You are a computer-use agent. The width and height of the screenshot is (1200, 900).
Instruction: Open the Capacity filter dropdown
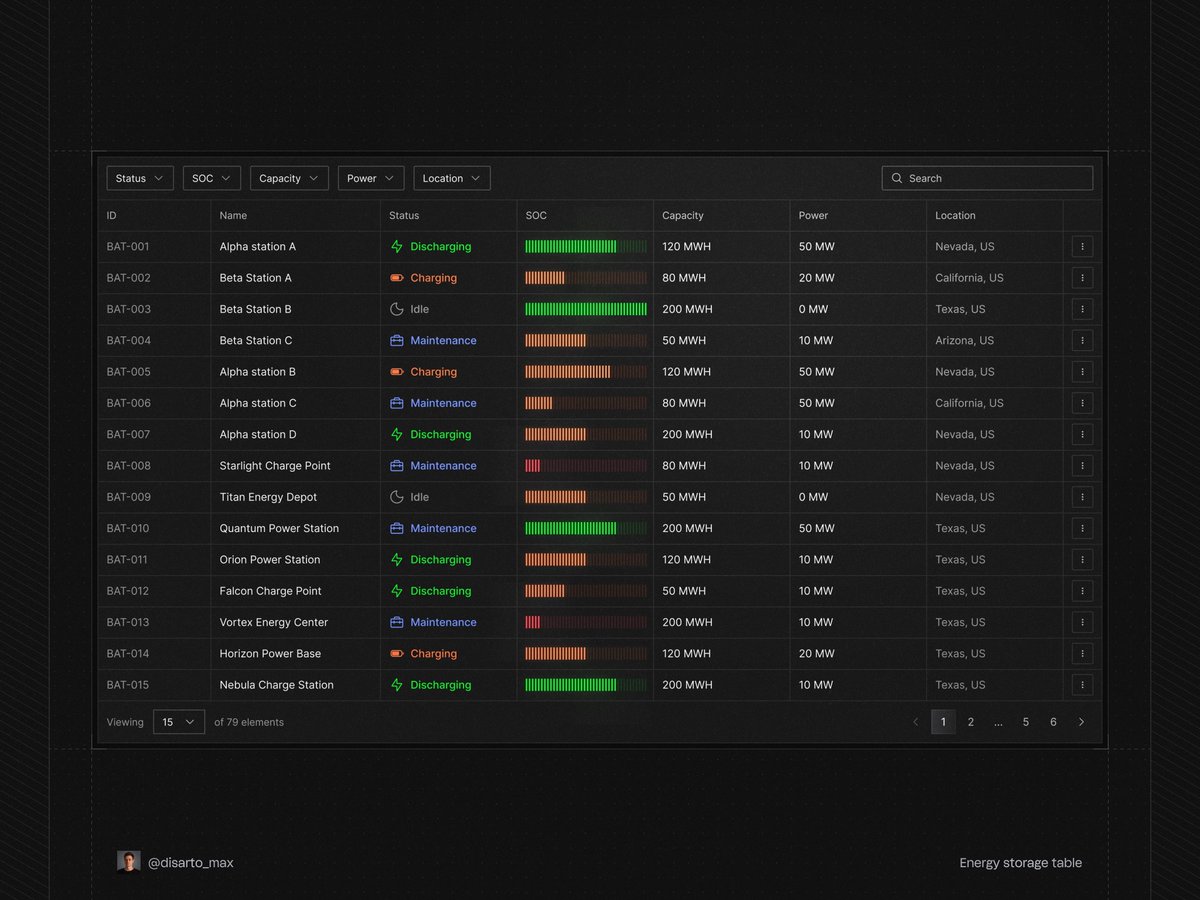[289, 178]
